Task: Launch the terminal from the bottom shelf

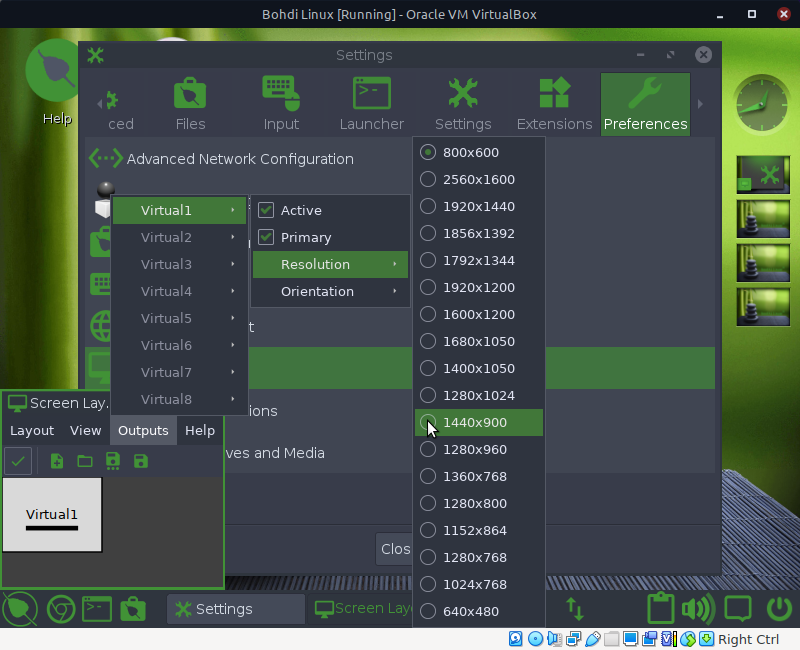Action: pos(96,608)
